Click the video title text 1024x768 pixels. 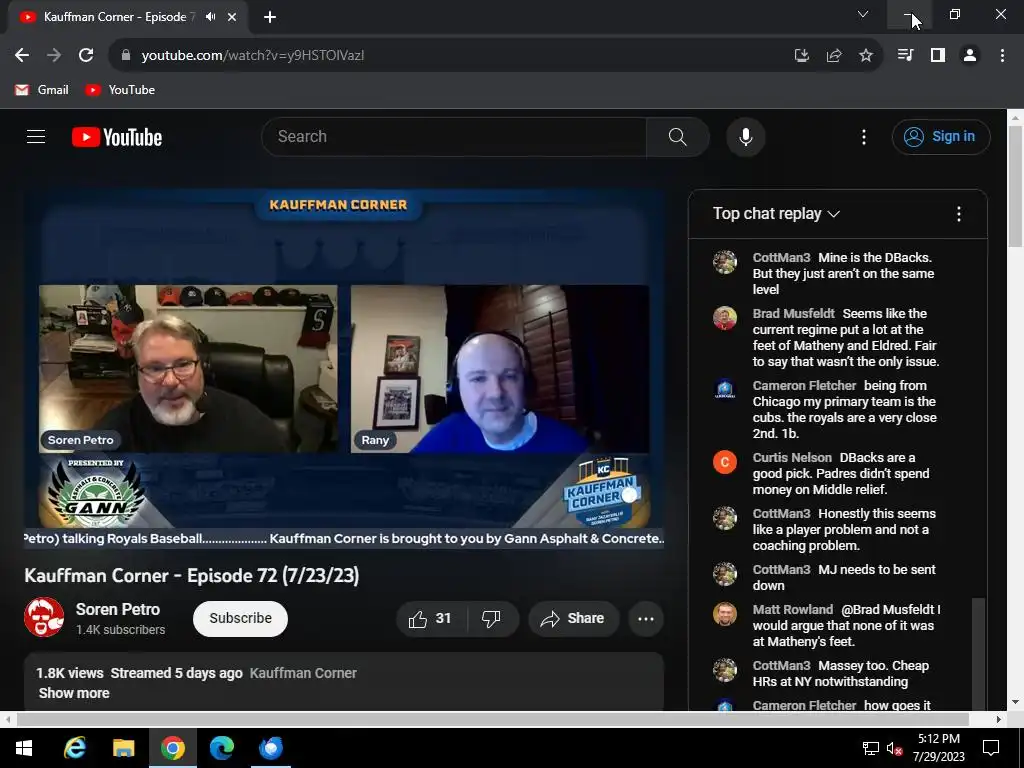(x=191, y=575)
